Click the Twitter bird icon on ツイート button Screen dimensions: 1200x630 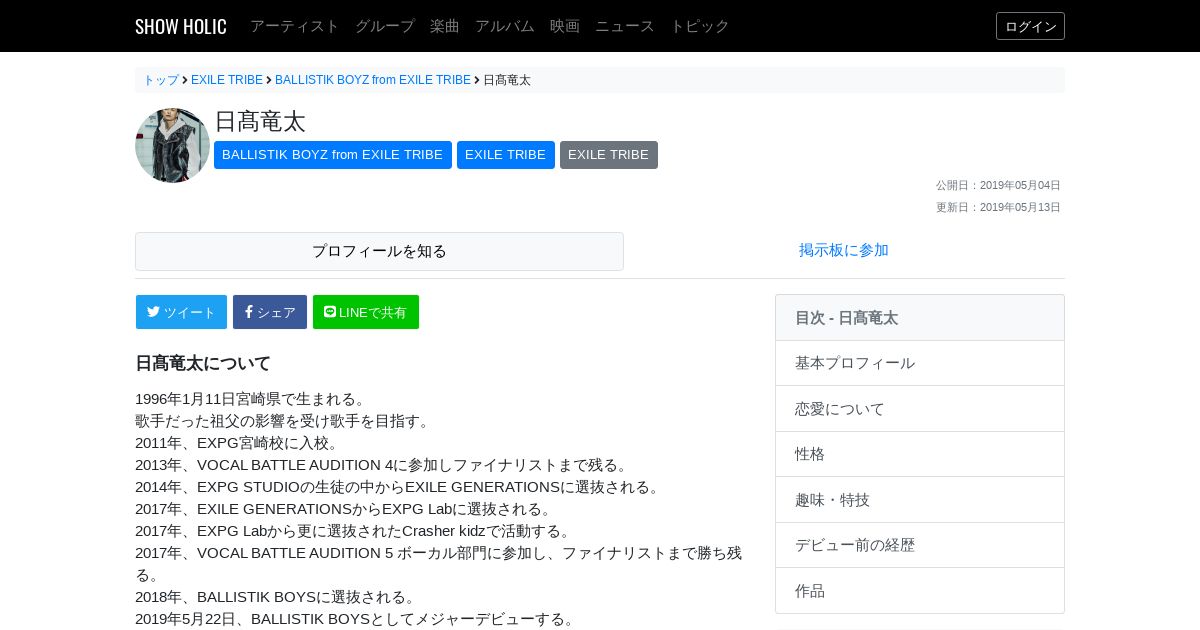coord(153,312)
